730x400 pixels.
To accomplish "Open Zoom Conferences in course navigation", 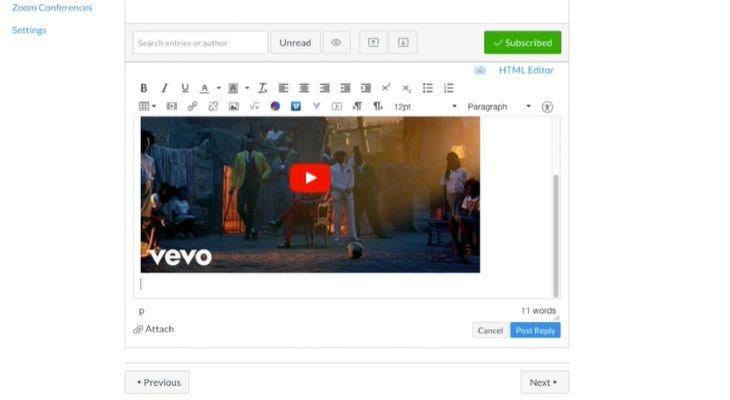I will pyautogui.click(x=52, y=7).
